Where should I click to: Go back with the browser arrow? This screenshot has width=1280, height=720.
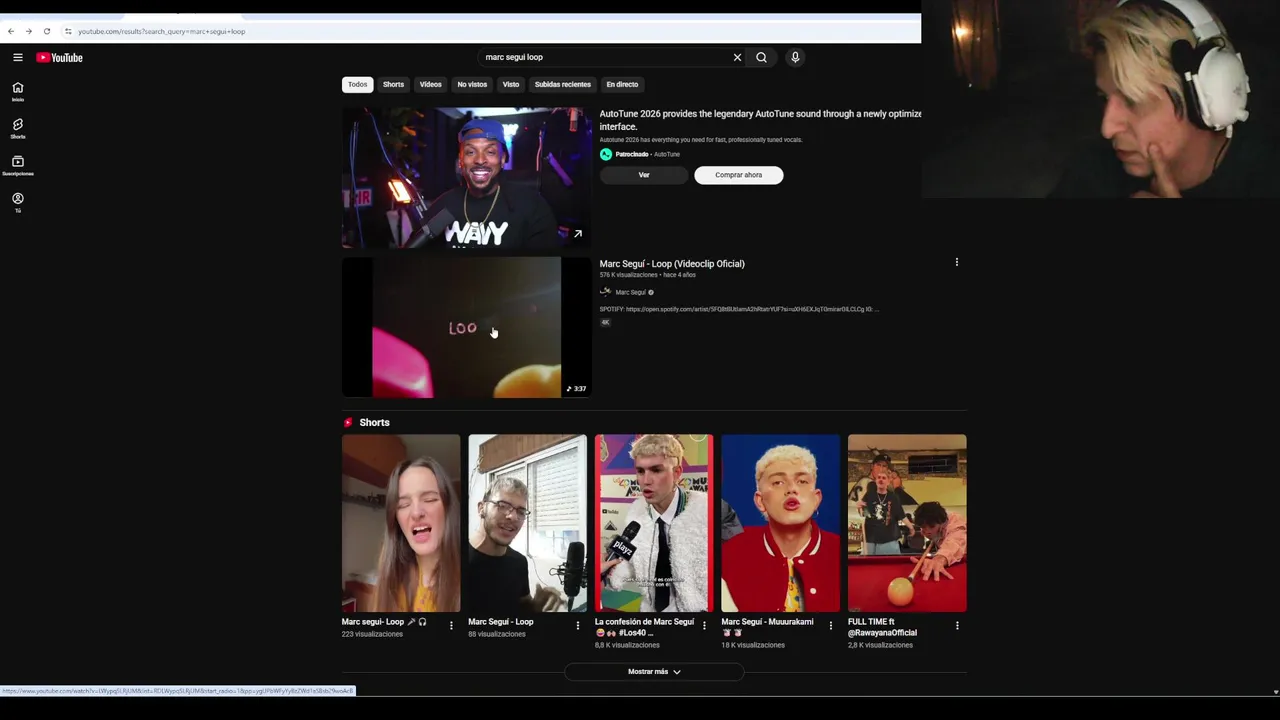[11, 31]
